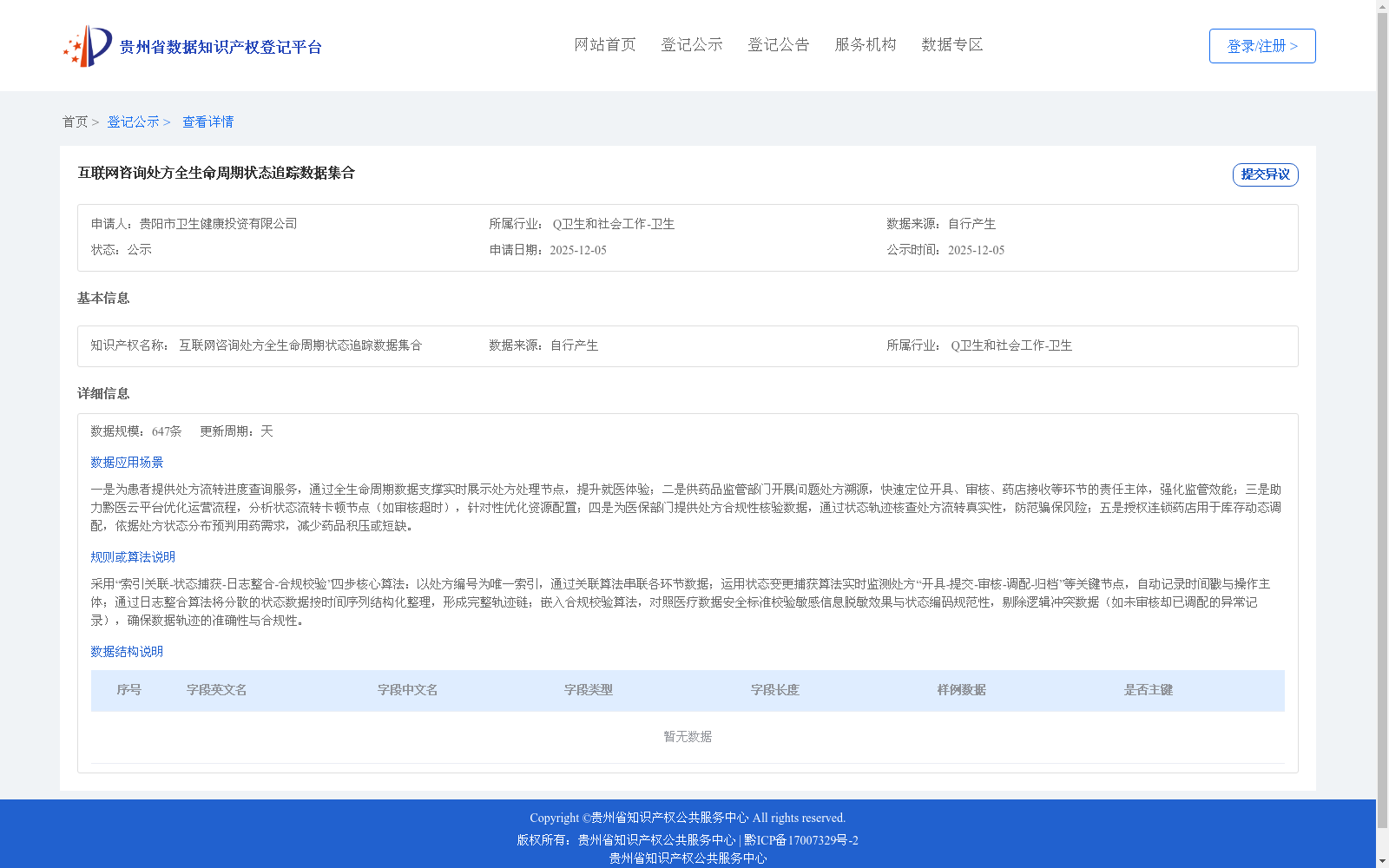The width and height of the screenshot is (1389, 868).
Task: Open 网站首页 in the navigation bar
Action: pos(605,45)
